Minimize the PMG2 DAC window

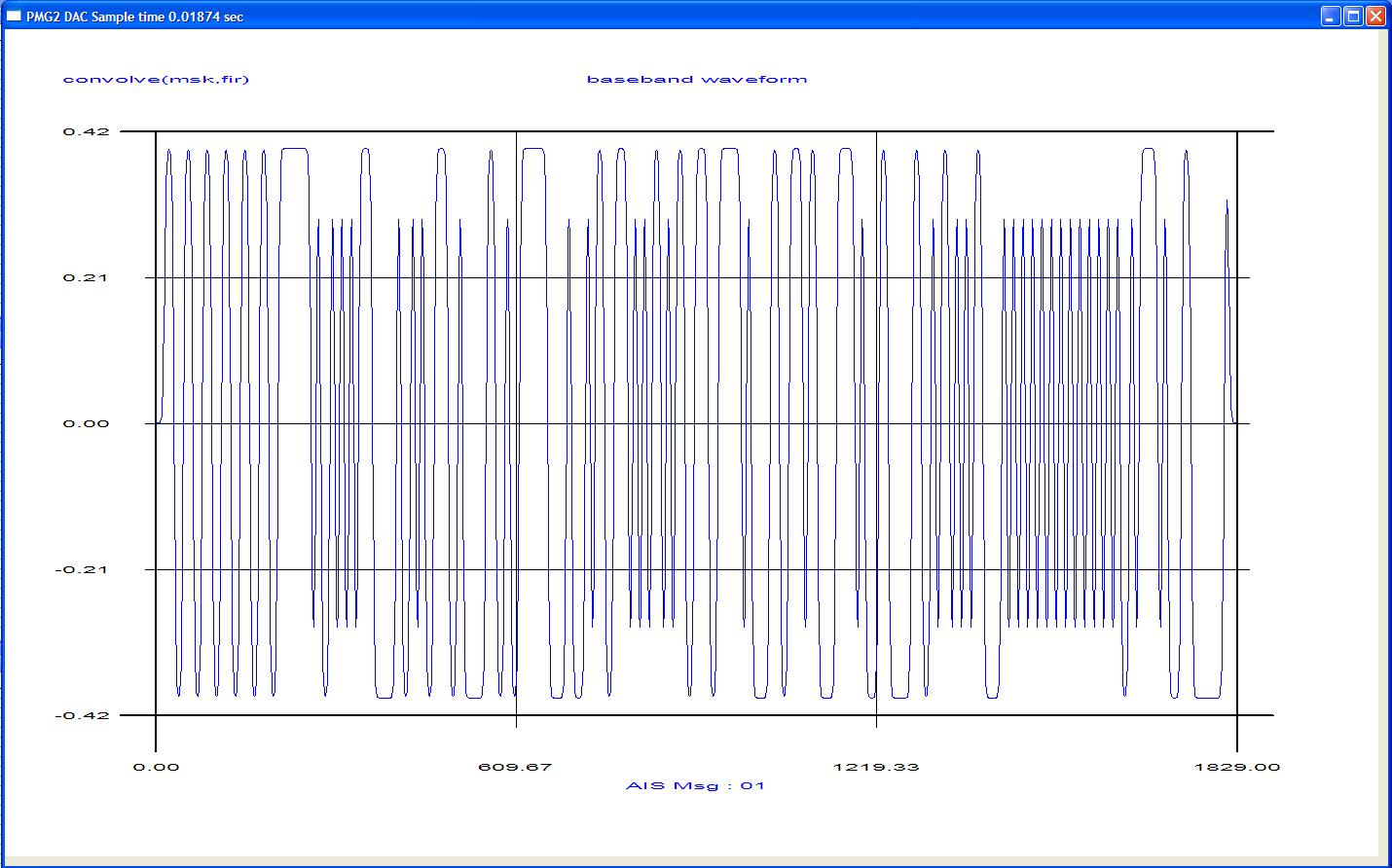pos(1331,17)
